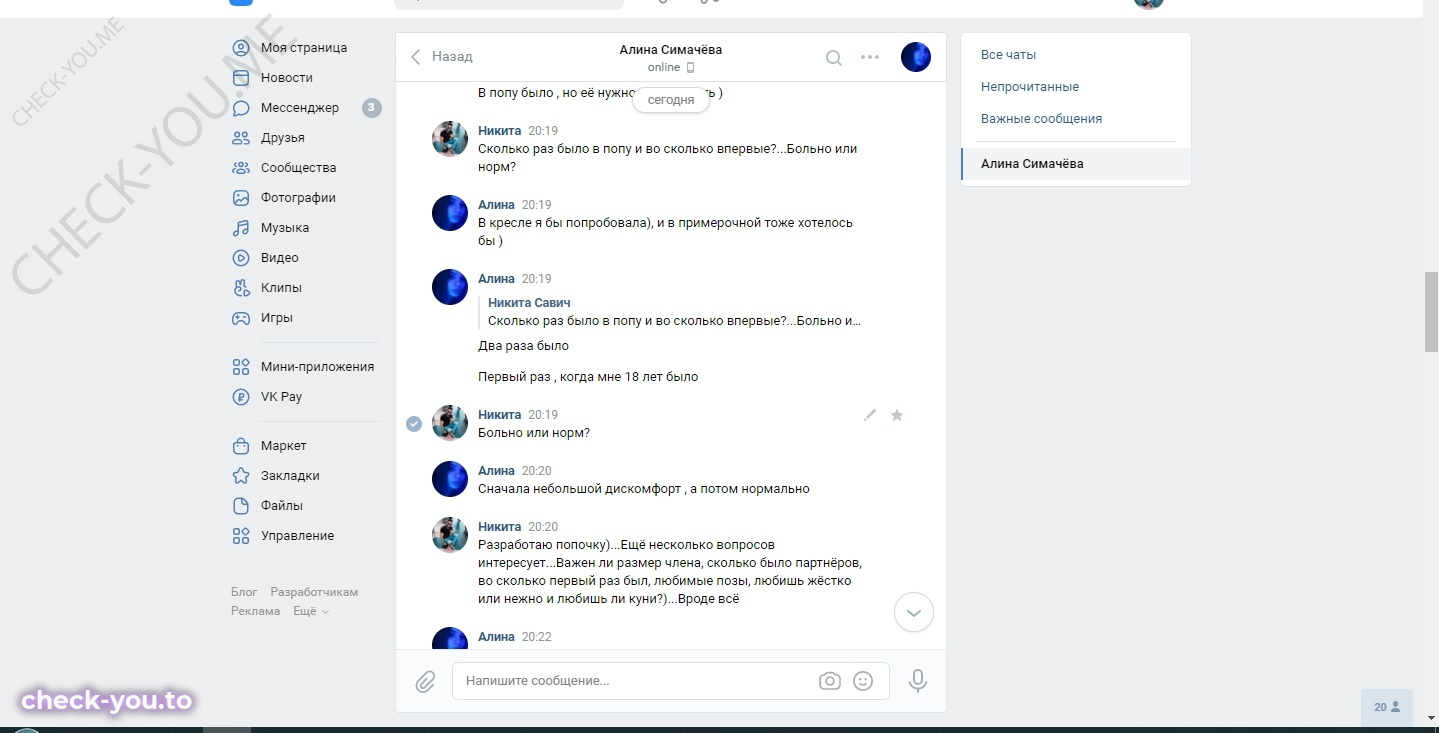Click Никита's avatar on the 20:20 message

pos(450,535)
